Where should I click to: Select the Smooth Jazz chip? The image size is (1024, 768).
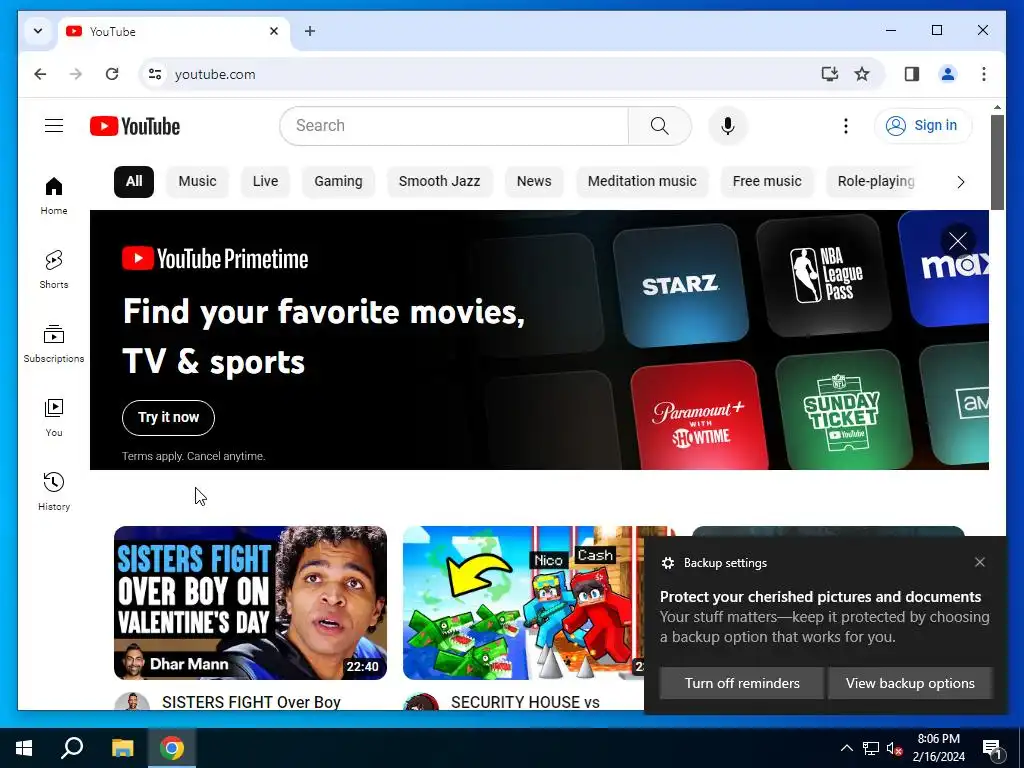tap(440, 182)
